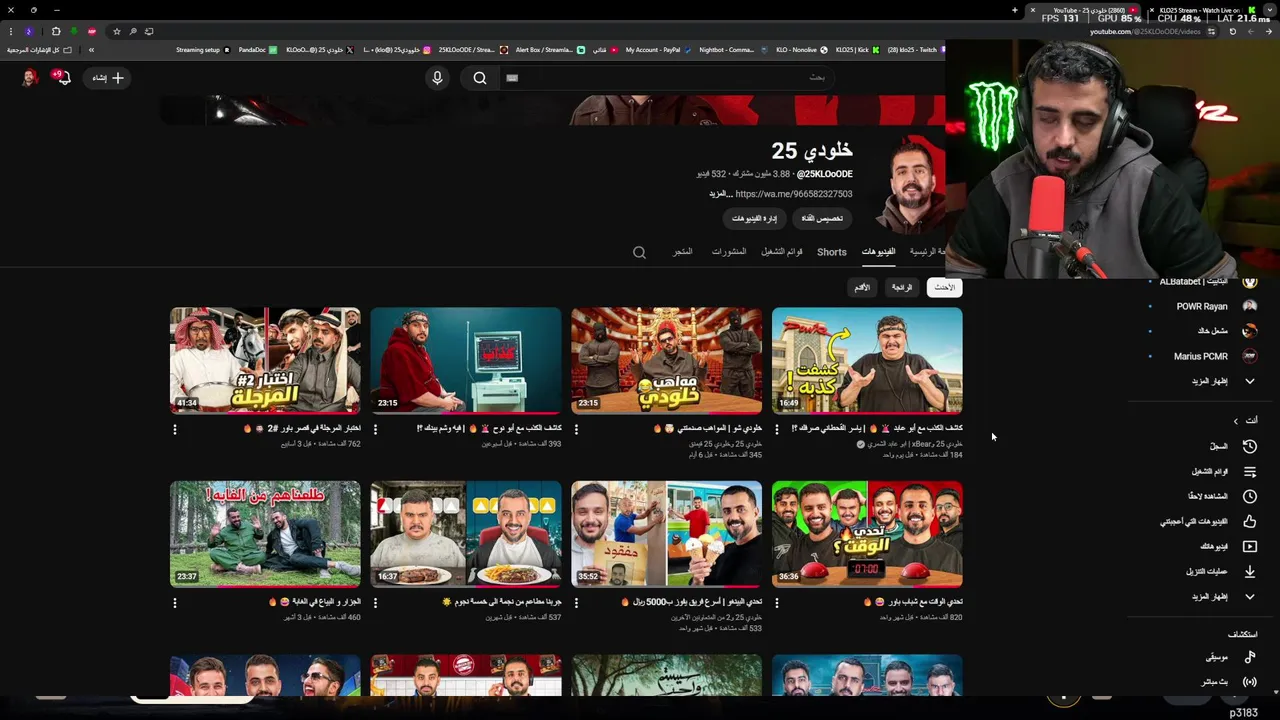The height and width of the screenshot is (720, 1280).
Task: Expand bookmarks overflow double chevron
Action: (91, 49)
